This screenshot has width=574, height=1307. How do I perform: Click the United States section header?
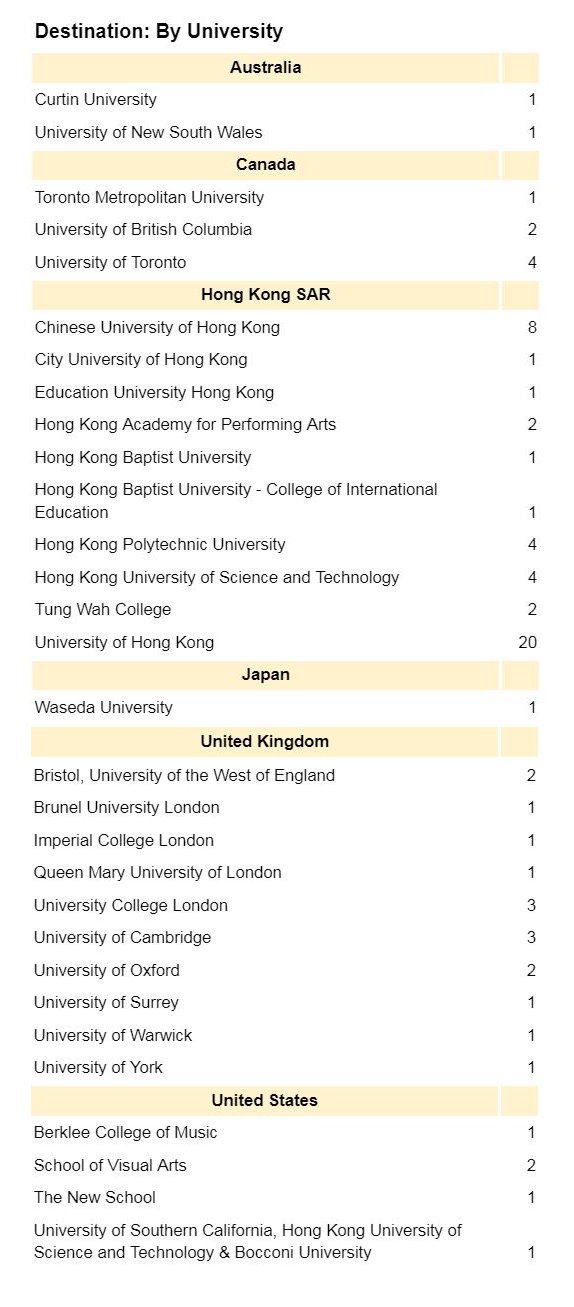pyautogui.click(x=265, y=1100)
